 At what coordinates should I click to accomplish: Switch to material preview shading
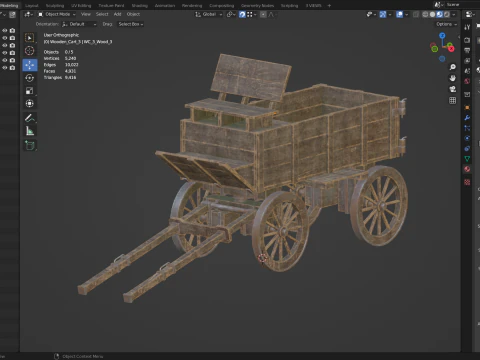440,14
